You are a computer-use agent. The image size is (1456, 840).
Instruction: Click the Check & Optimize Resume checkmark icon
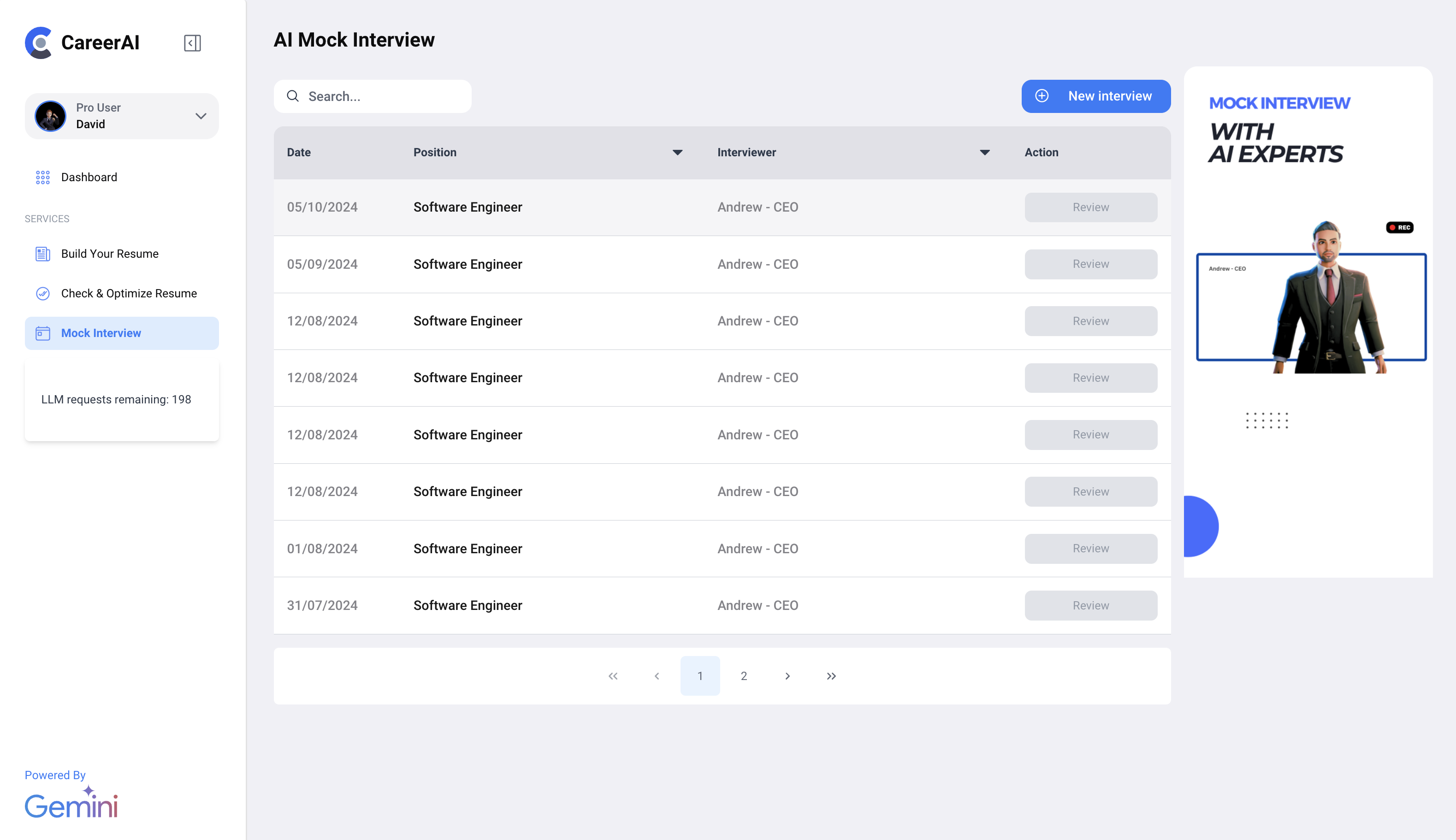[x=43, y=294]
